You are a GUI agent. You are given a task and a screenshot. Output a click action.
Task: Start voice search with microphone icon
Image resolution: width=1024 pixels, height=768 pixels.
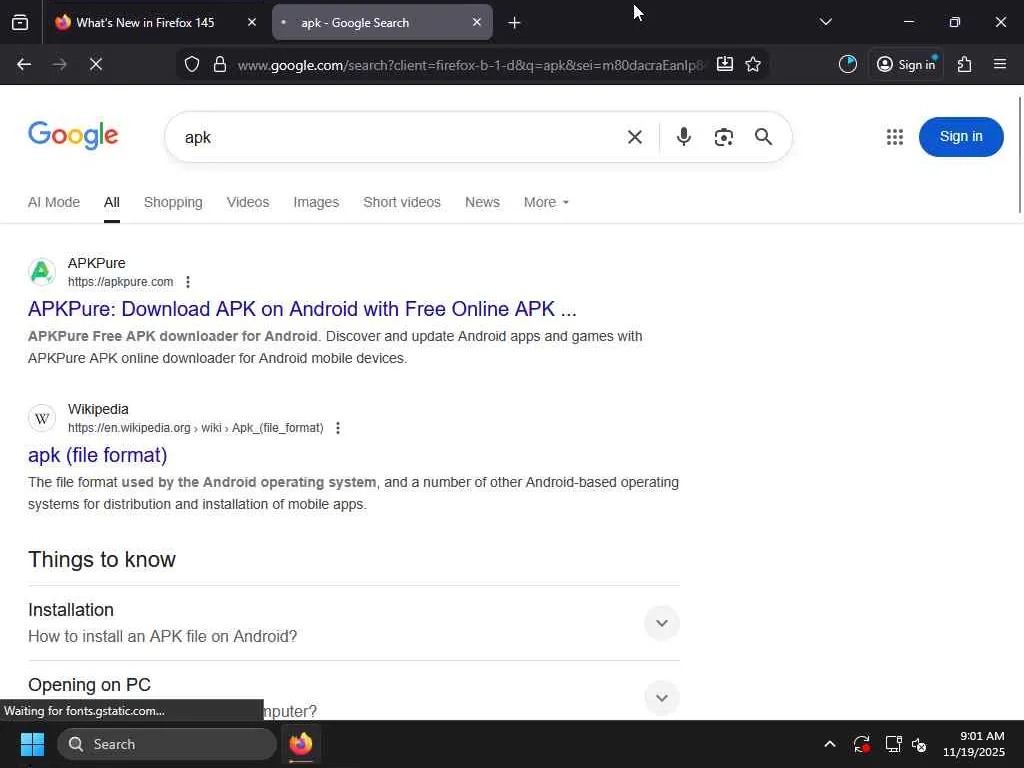[684, 137]
